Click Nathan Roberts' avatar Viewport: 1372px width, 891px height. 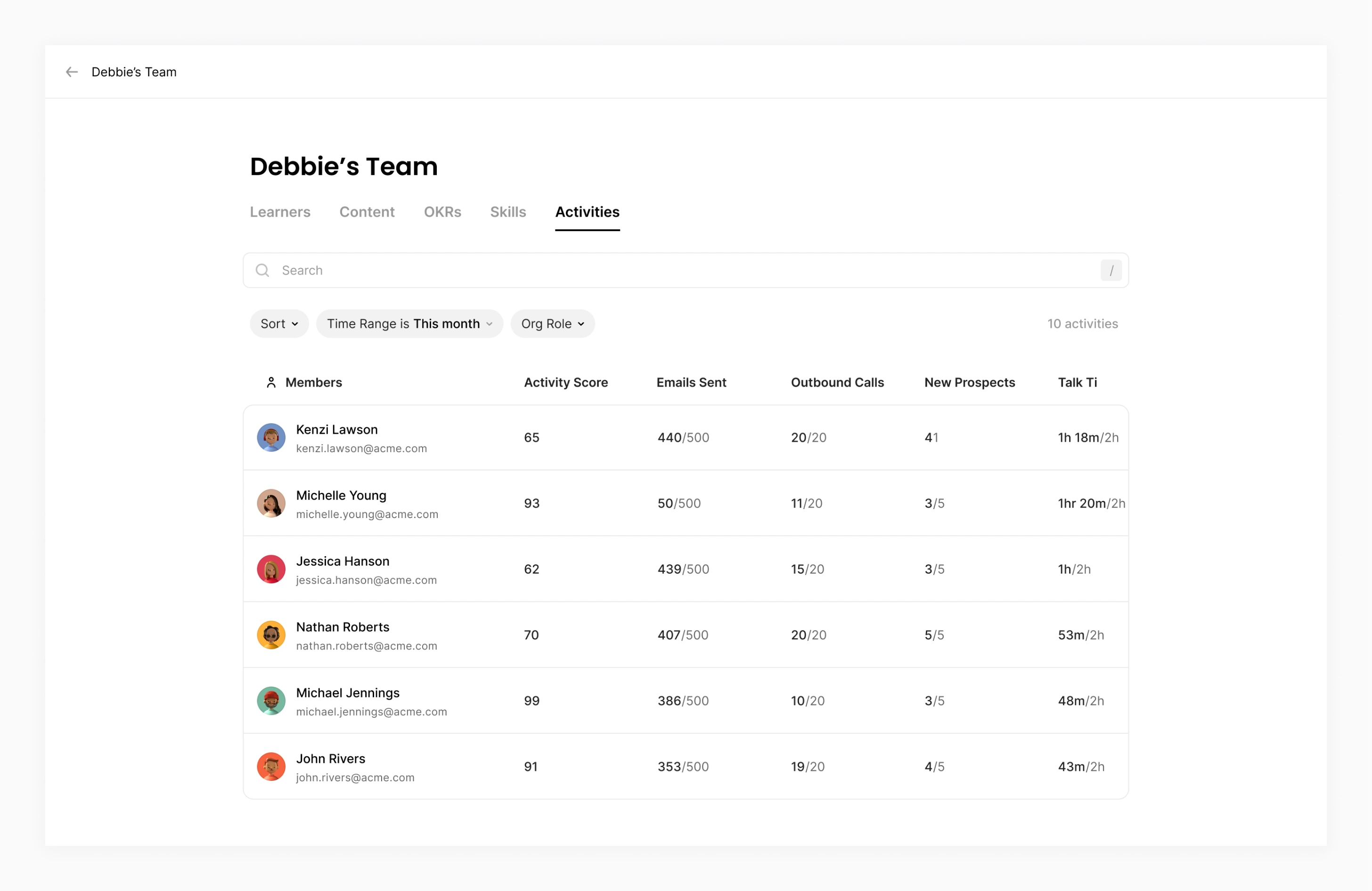pyautogui.click(x=271, y=634)
